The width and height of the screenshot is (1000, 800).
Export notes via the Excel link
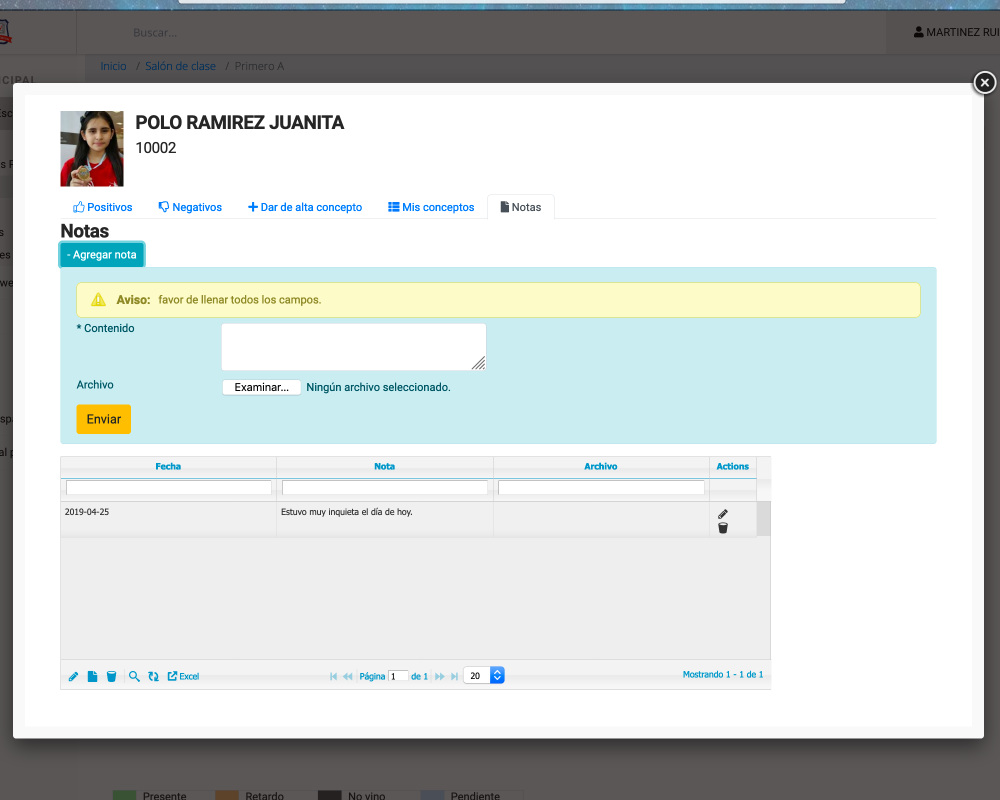183,677
